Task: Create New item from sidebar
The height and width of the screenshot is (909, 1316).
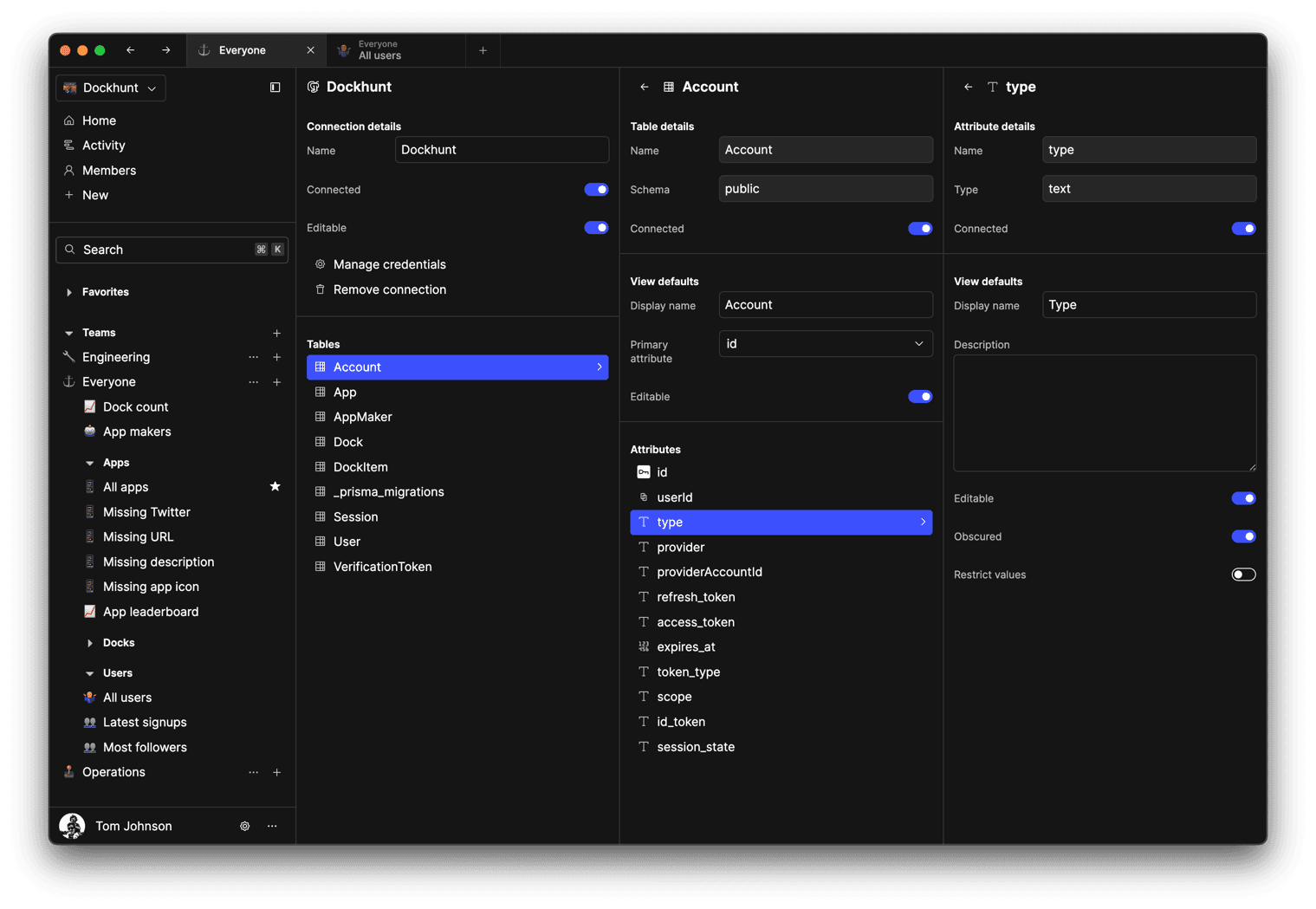Action: point(94,195)
